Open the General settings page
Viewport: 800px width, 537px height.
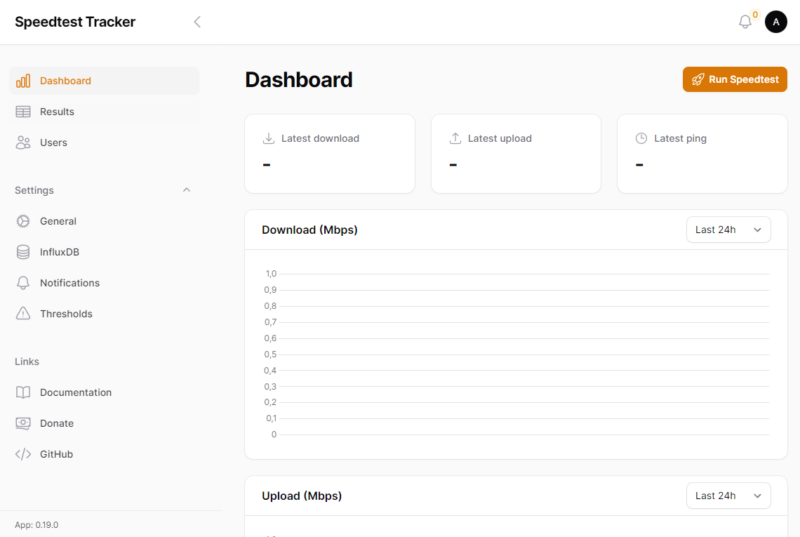[x=58, y=221]
